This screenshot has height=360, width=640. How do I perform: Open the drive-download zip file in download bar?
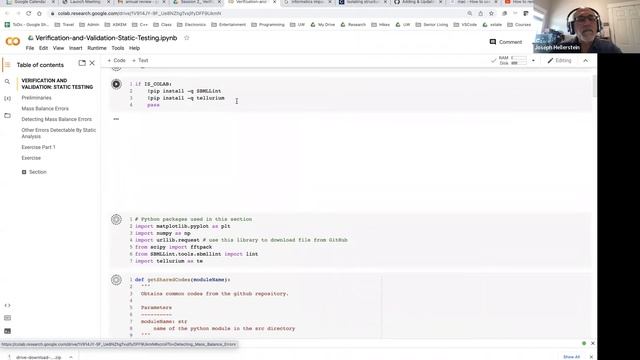[38, 357]
